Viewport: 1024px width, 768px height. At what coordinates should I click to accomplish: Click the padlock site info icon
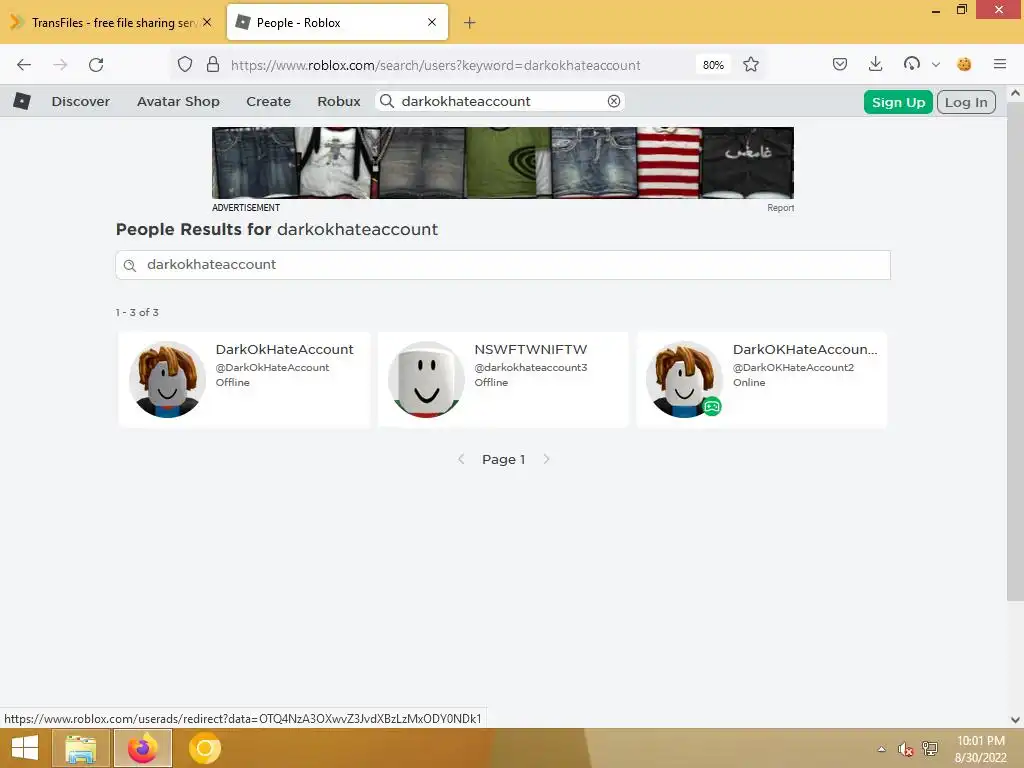[212, 65]
